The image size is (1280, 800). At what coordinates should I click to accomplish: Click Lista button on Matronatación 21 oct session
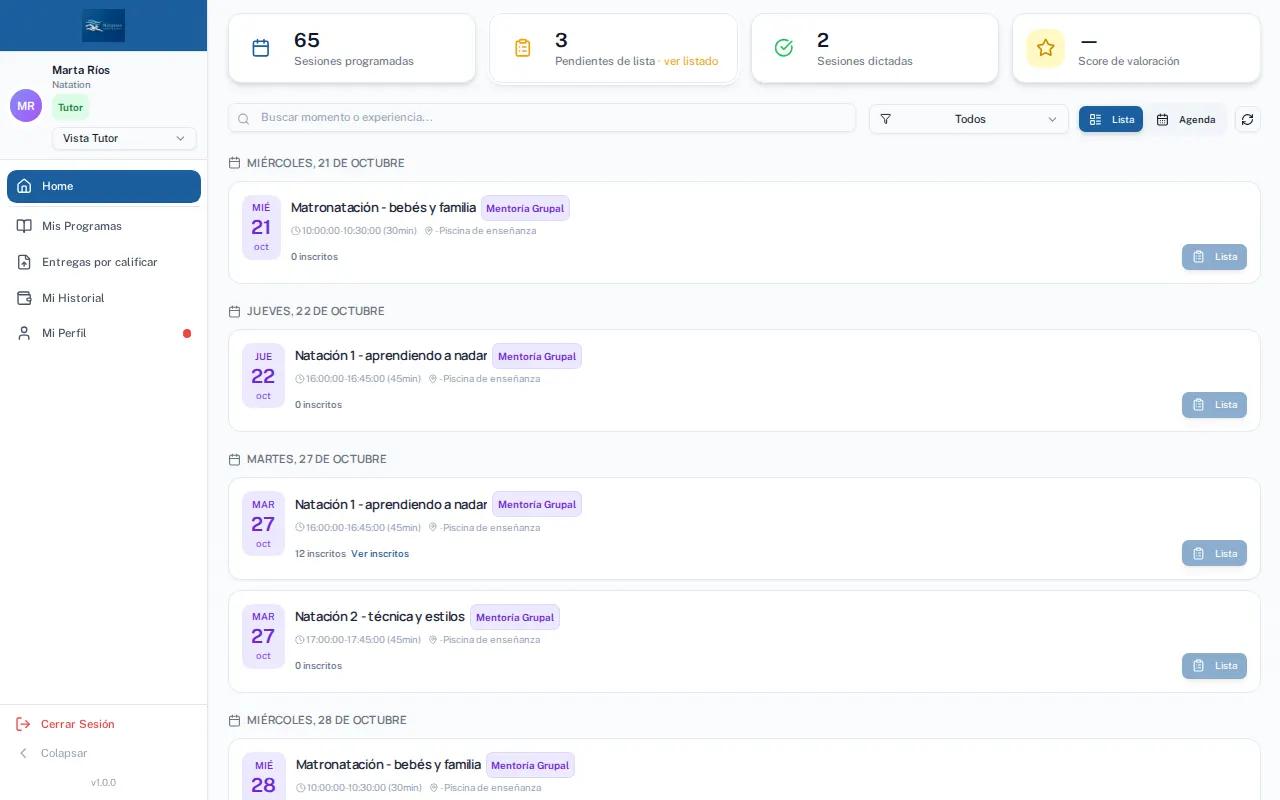coord(1214,257)
